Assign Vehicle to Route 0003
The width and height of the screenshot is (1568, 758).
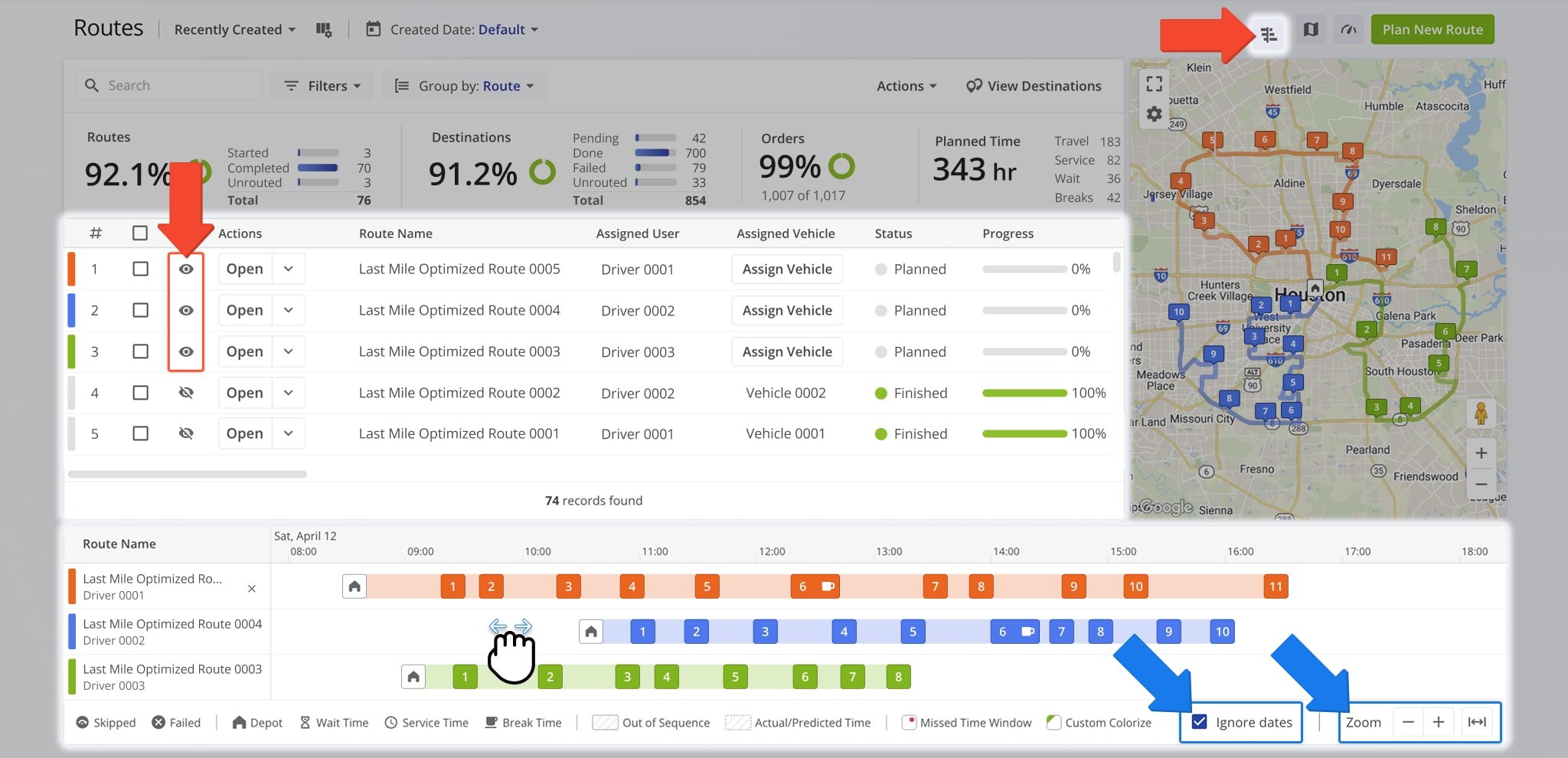click(787, 351)
